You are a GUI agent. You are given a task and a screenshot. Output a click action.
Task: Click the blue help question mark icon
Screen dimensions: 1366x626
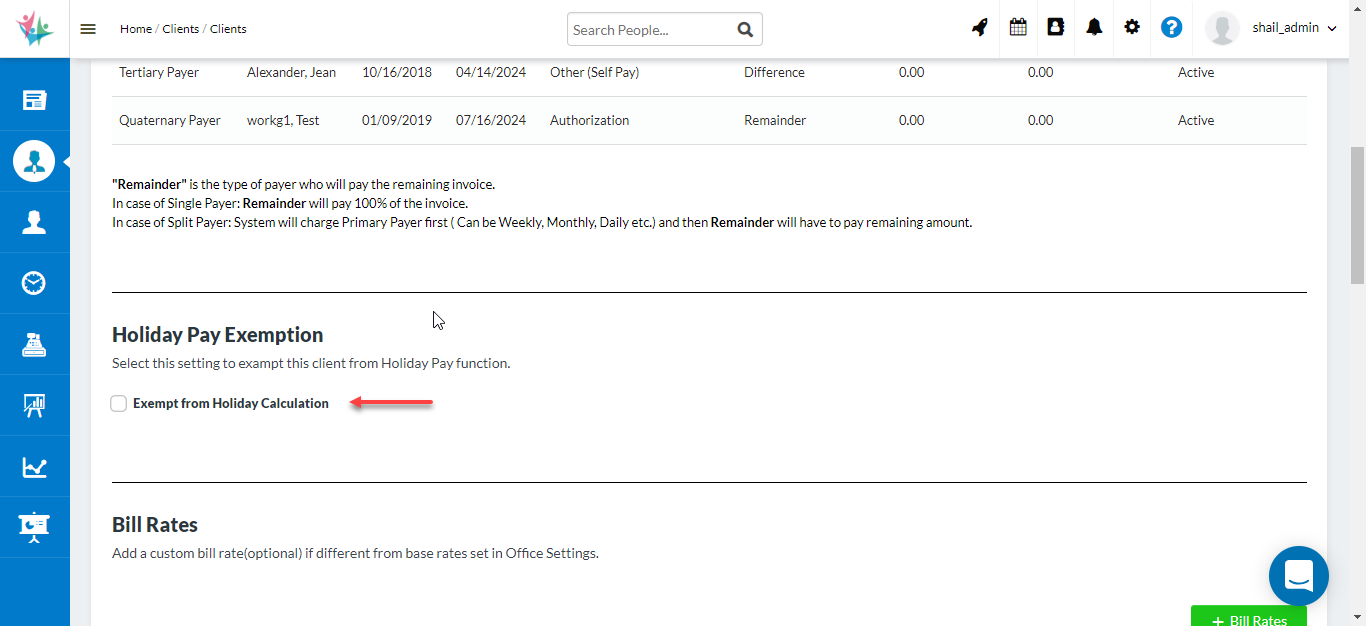(1171, 28)
